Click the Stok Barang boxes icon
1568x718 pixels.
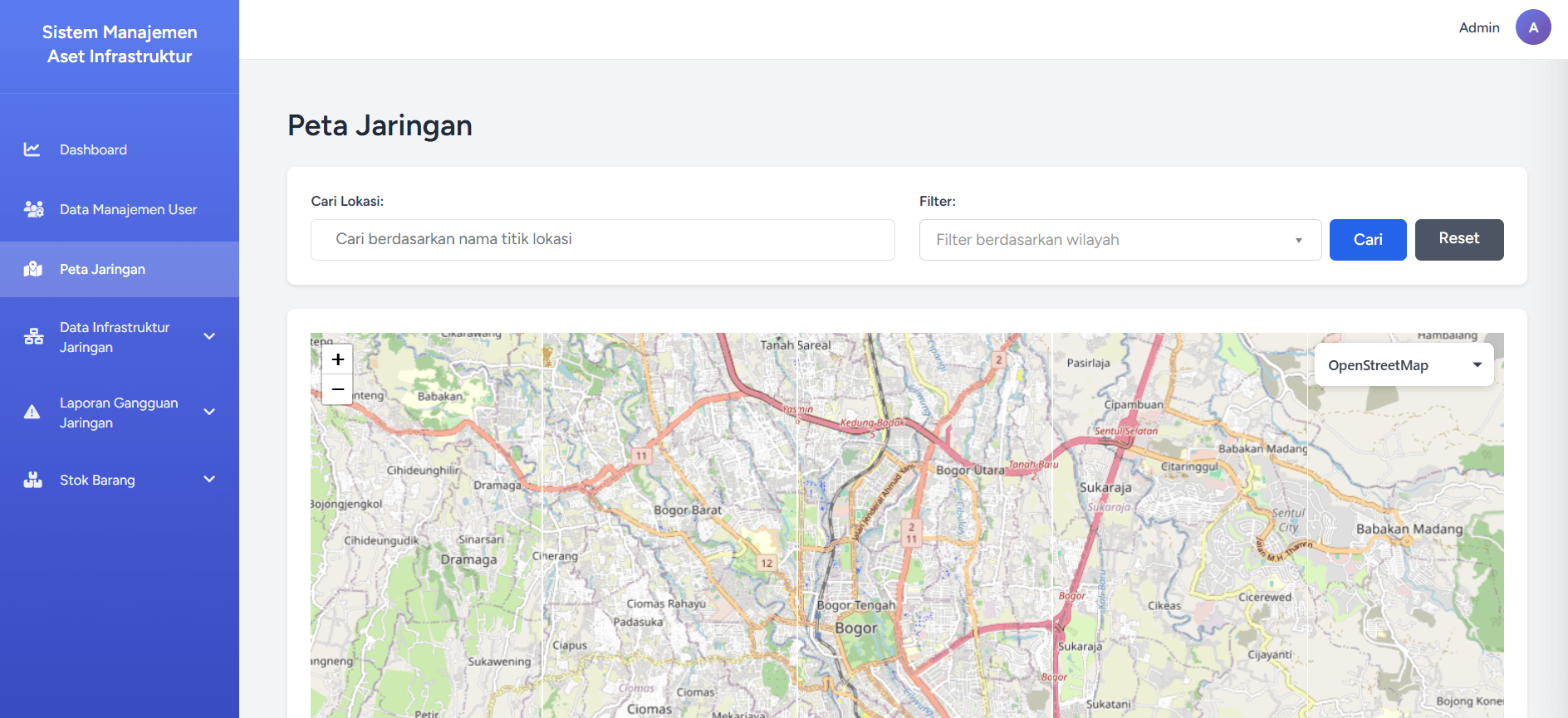33,480
